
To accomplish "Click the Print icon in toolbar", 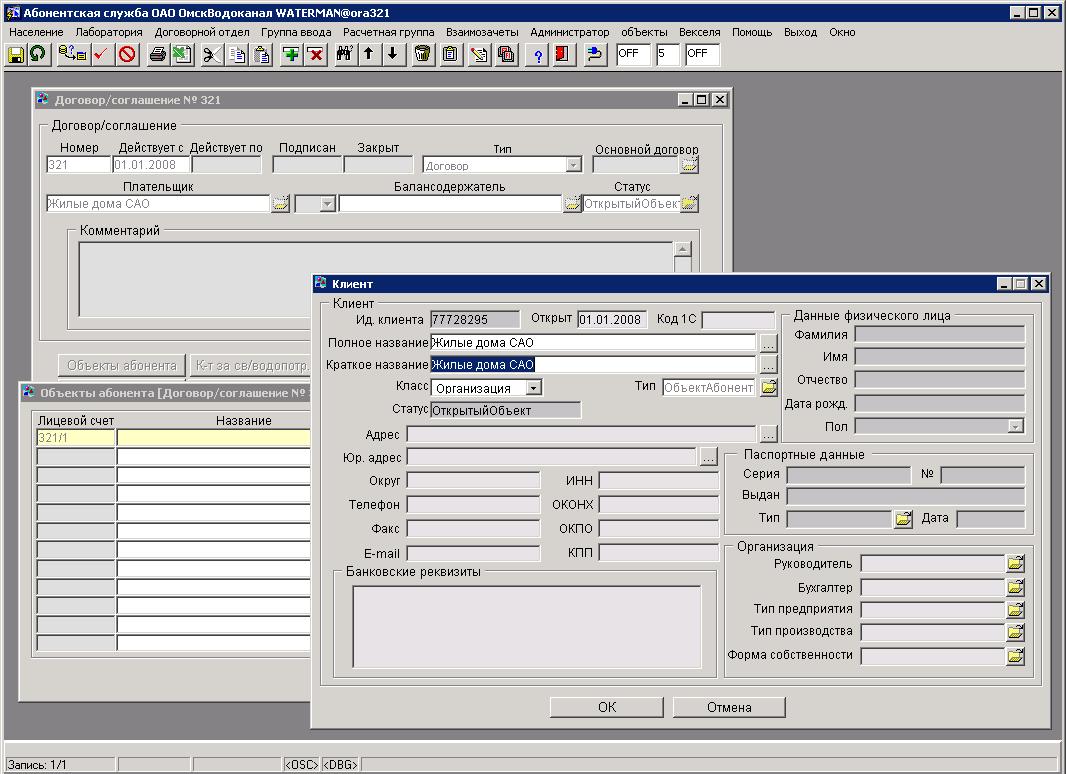I will pyautogui.click(x=157, y=54).
